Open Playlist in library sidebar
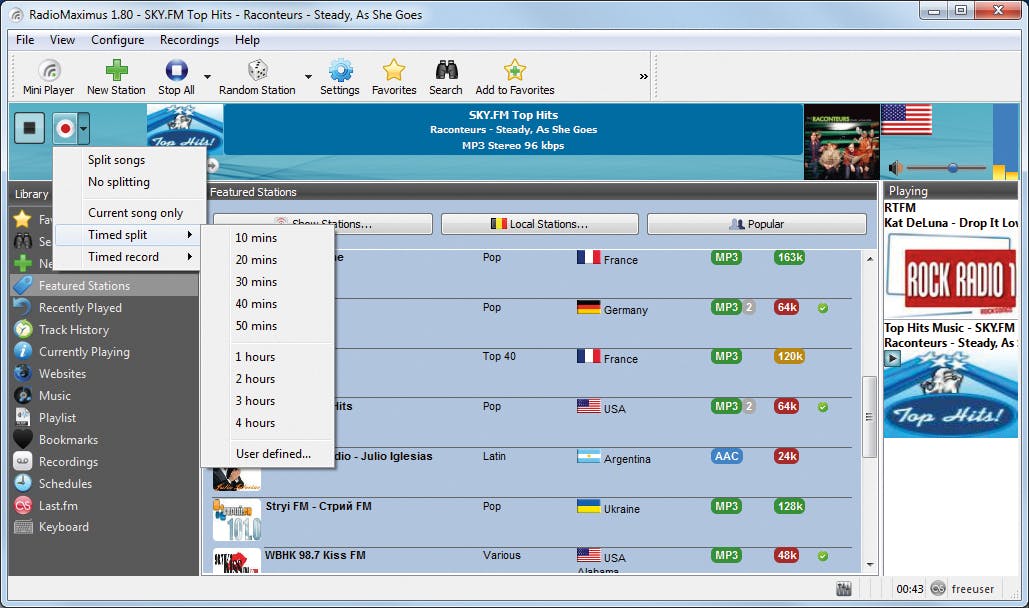The height and width of the screenshot is (608, 1029). [104, 418]
